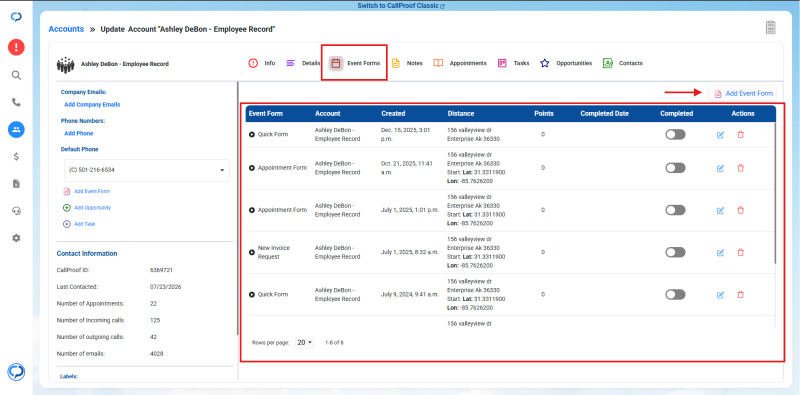Delete the Oct. 21, 2025 Appointment Form

(x=741, y=168)
